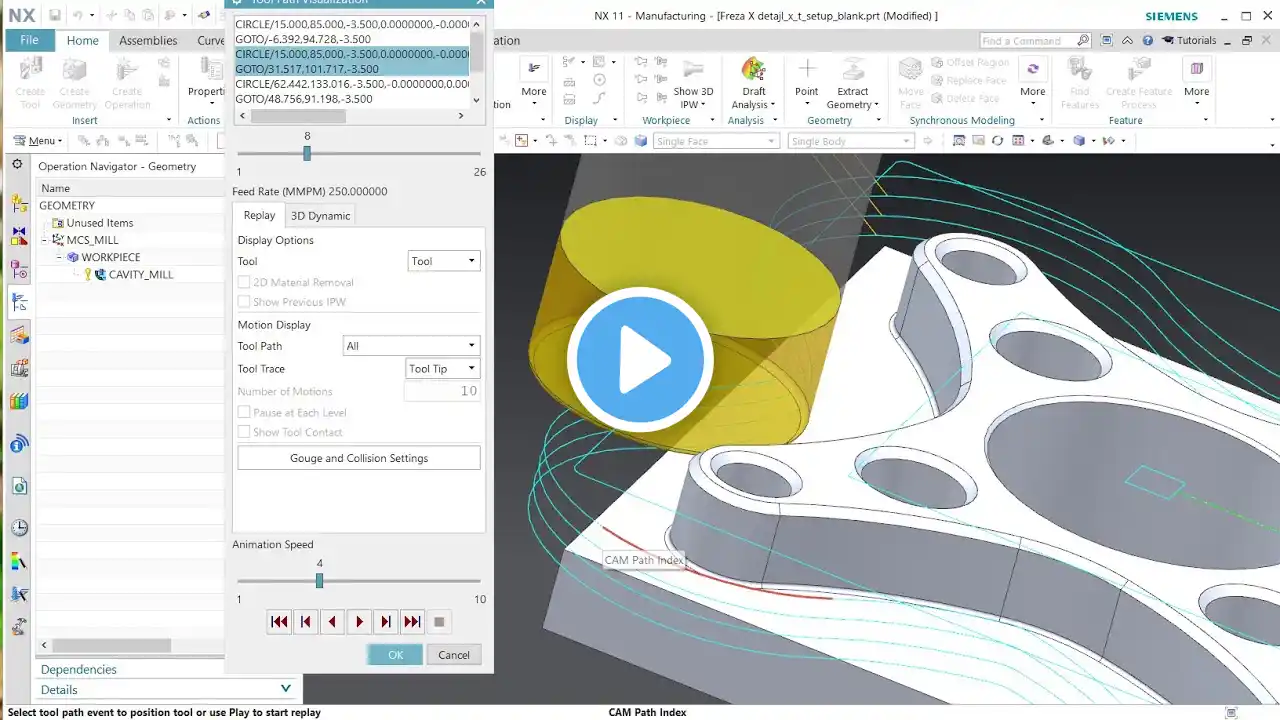Open the Tool display dropdown

(444, 262)
